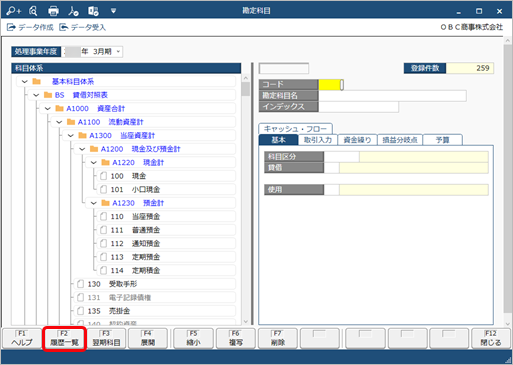Screen dimensions: 513x365
Task: Collapse the BS 貸借対照表 node
Action: coord(36,95)
